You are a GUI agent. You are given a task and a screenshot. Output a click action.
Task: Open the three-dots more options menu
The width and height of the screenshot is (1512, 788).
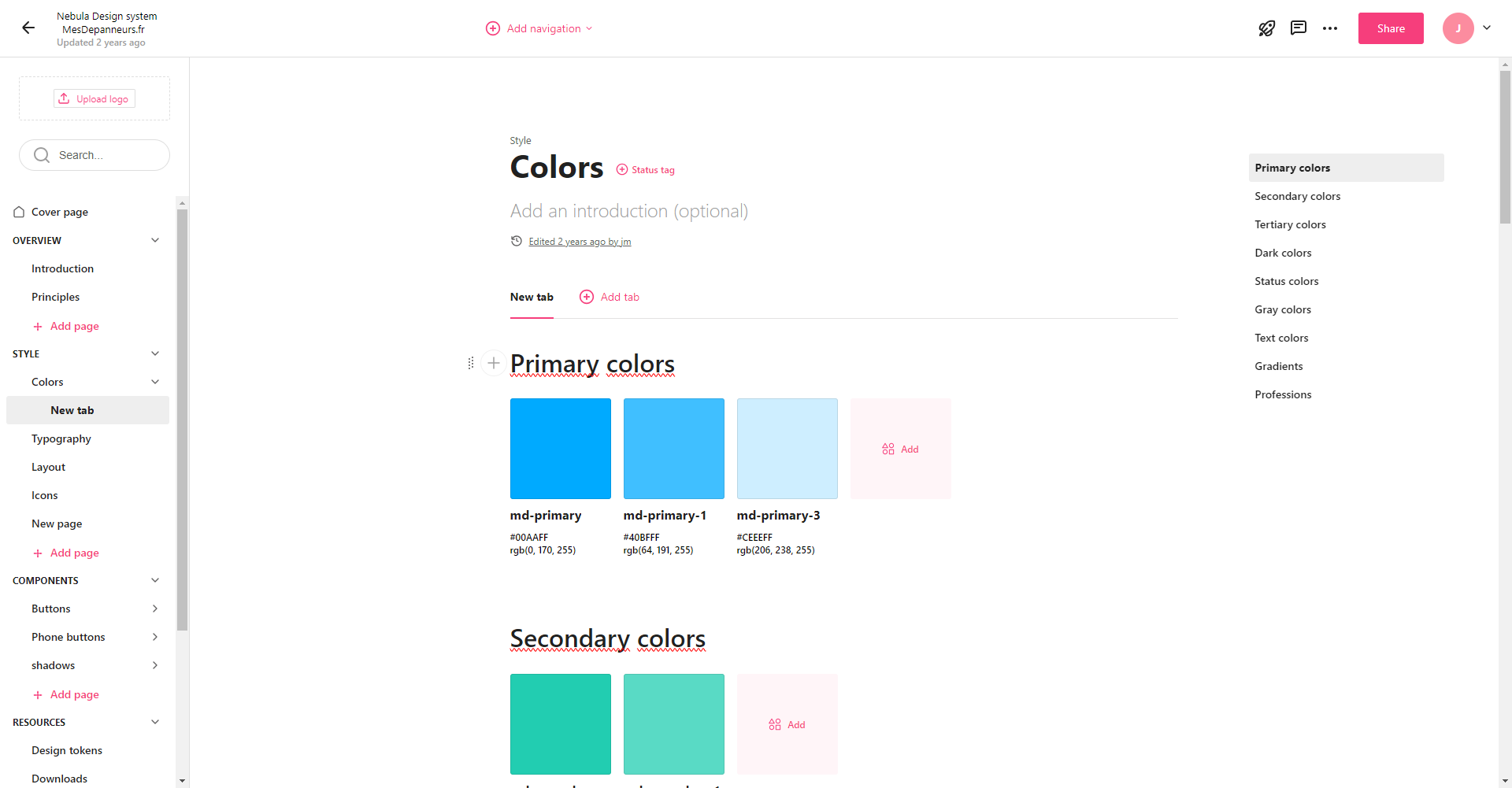point(1330,28)
